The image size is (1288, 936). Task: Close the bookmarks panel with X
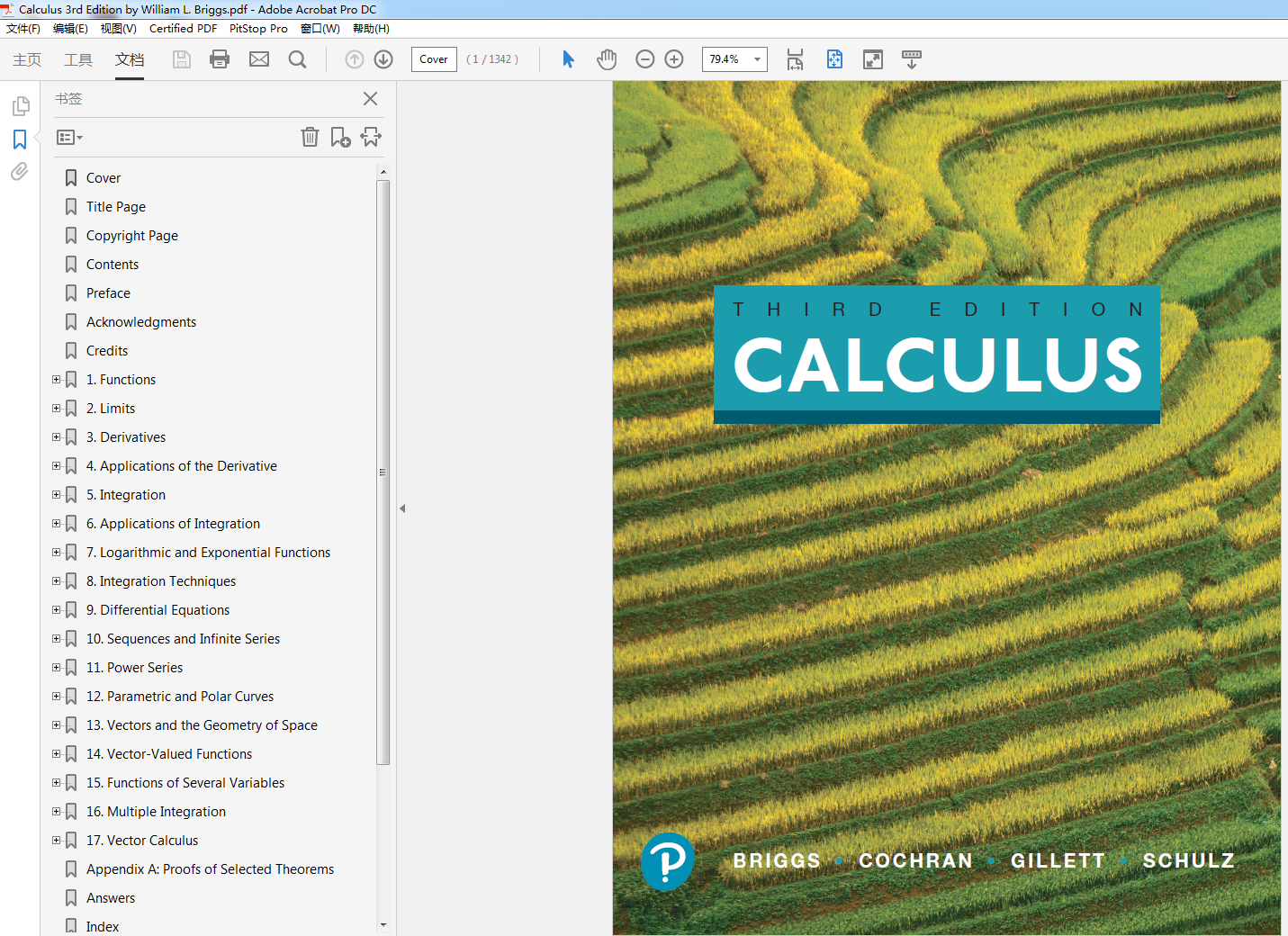pos(370,99)
